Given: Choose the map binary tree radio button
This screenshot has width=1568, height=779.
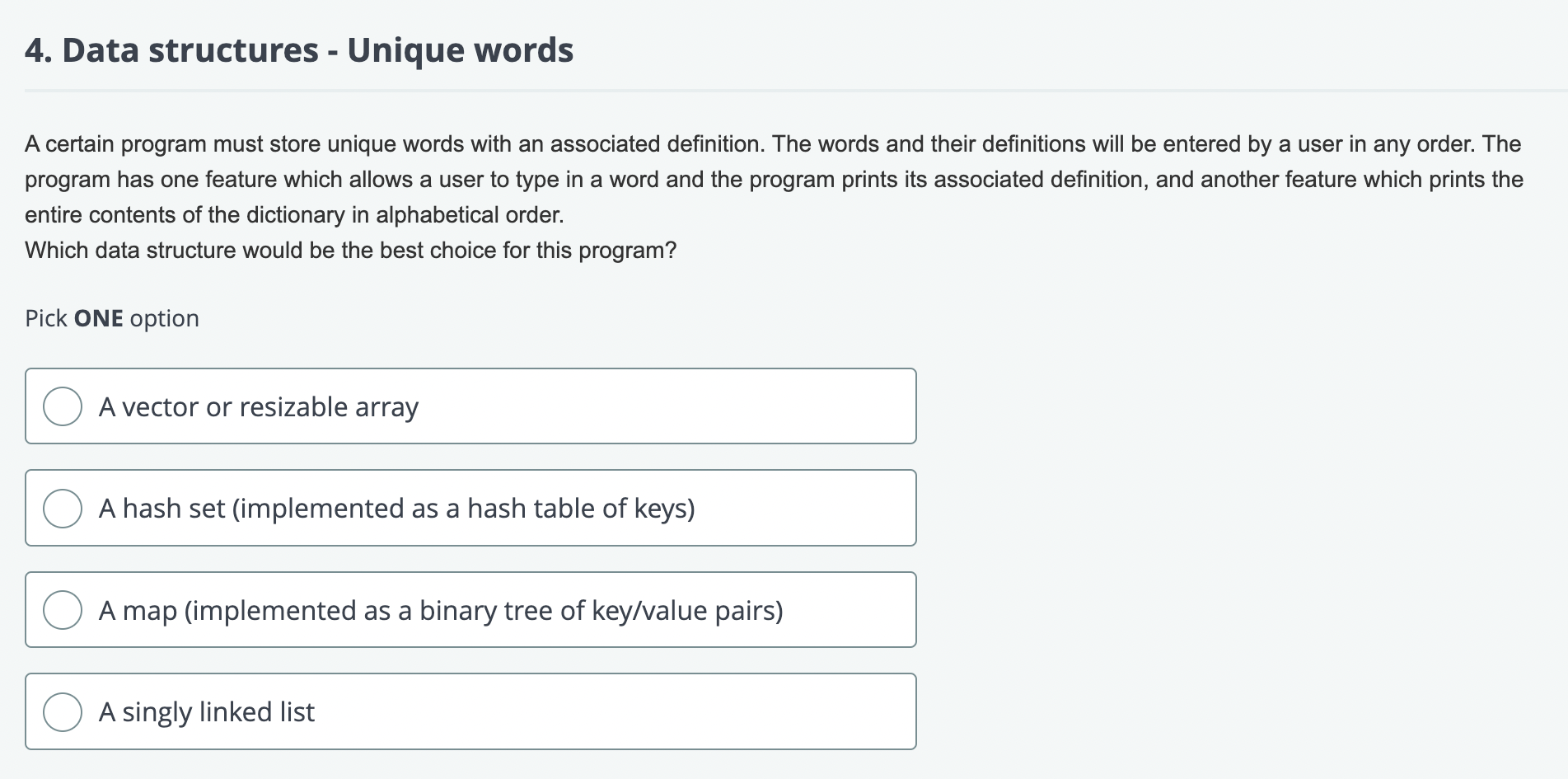Looking at the screenshot, I should 63,610.
